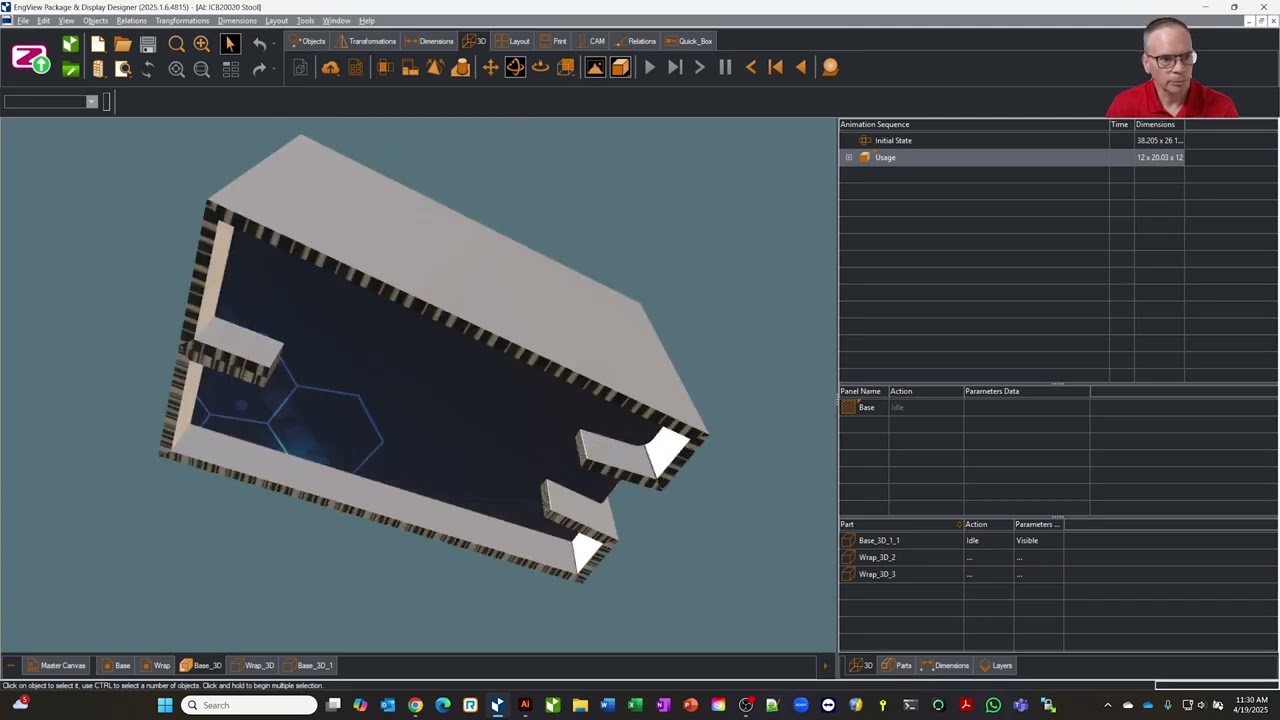The height and width of the screenshot is (720, 1280).
Task: Switch to the Parts panel tab
Action: 897,666
